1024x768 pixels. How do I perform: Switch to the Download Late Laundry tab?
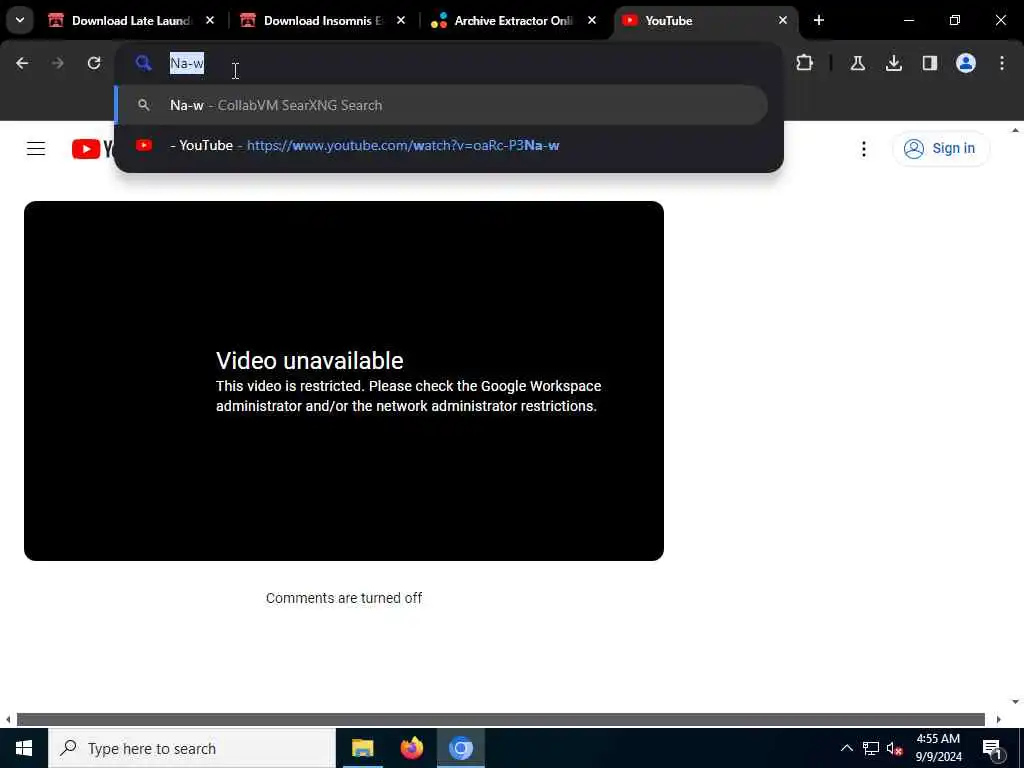point(130,21)
